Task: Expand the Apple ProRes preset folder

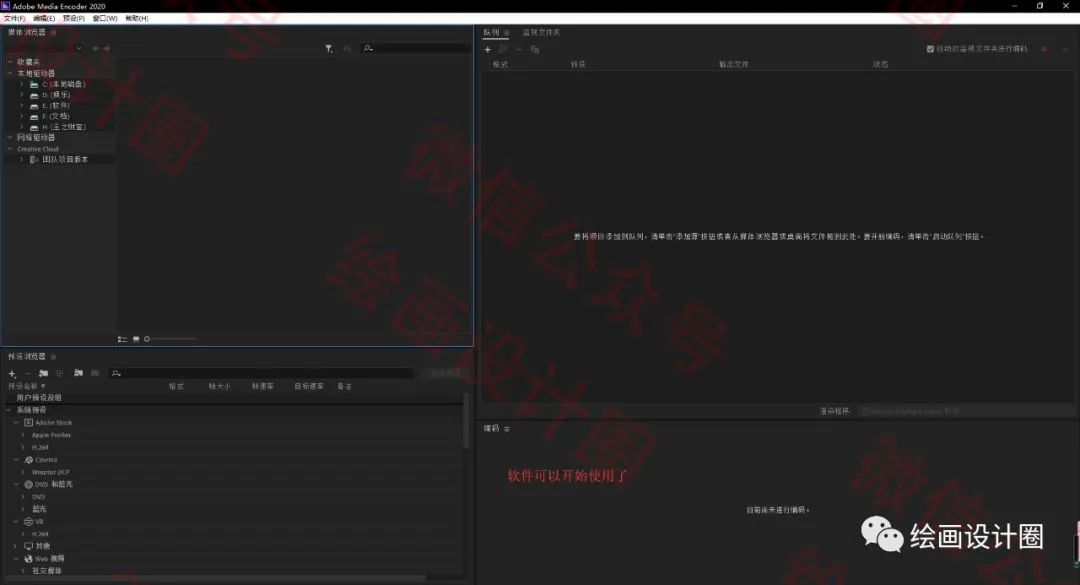Action: point(23,435)
